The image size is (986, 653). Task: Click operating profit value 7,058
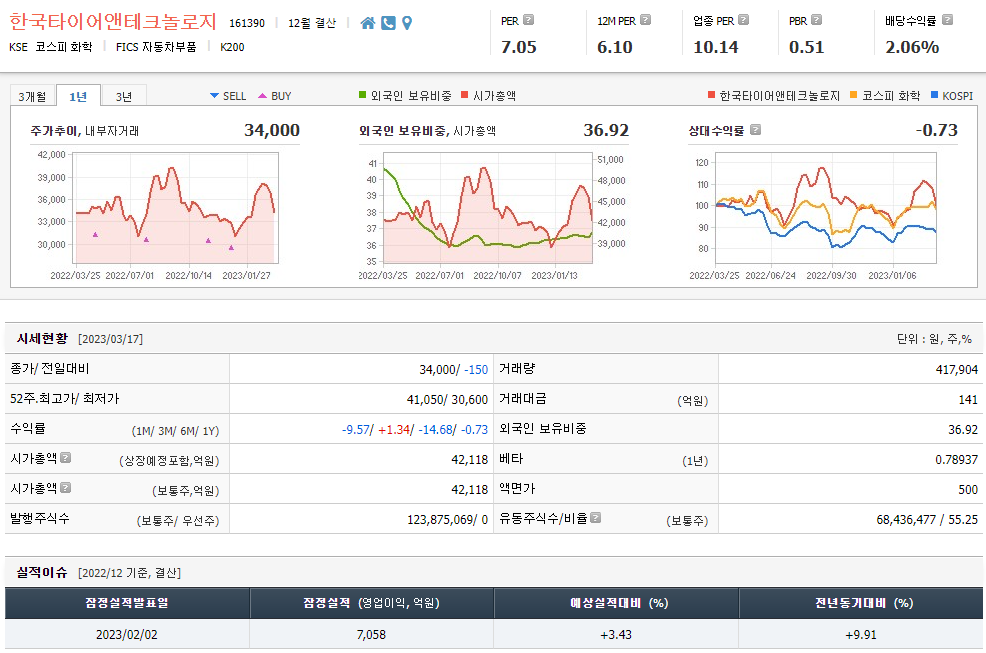tap(371, 635)
